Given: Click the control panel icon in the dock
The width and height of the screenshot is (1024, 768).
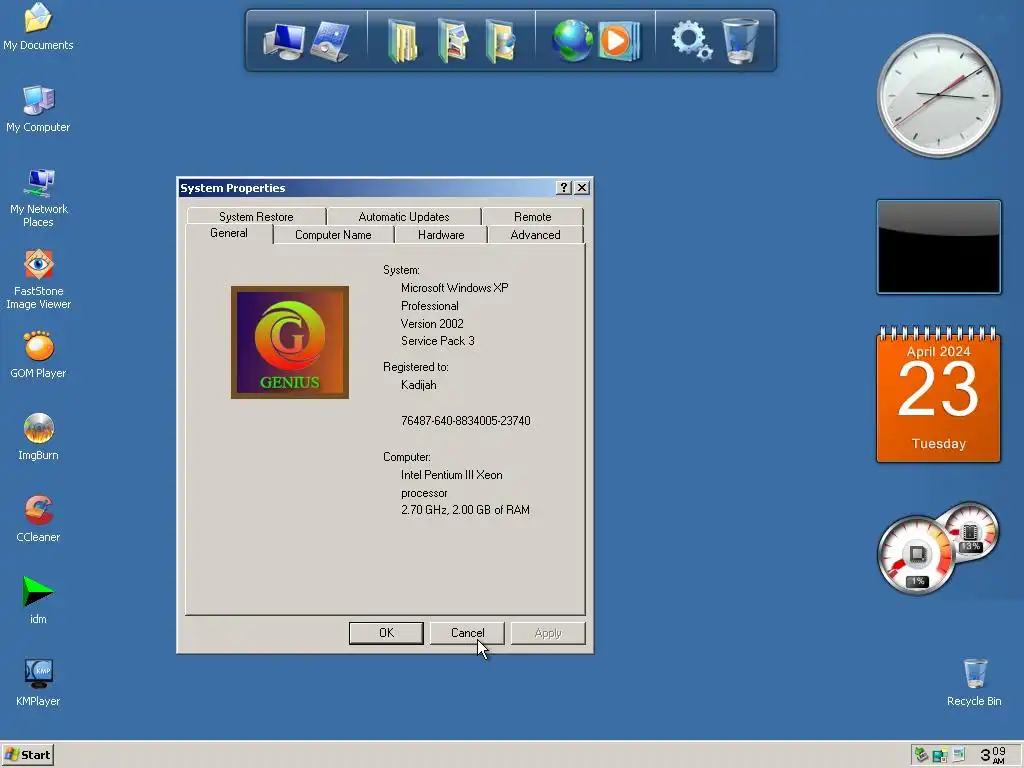Looking at the screenshot, I should pos(330,41).
